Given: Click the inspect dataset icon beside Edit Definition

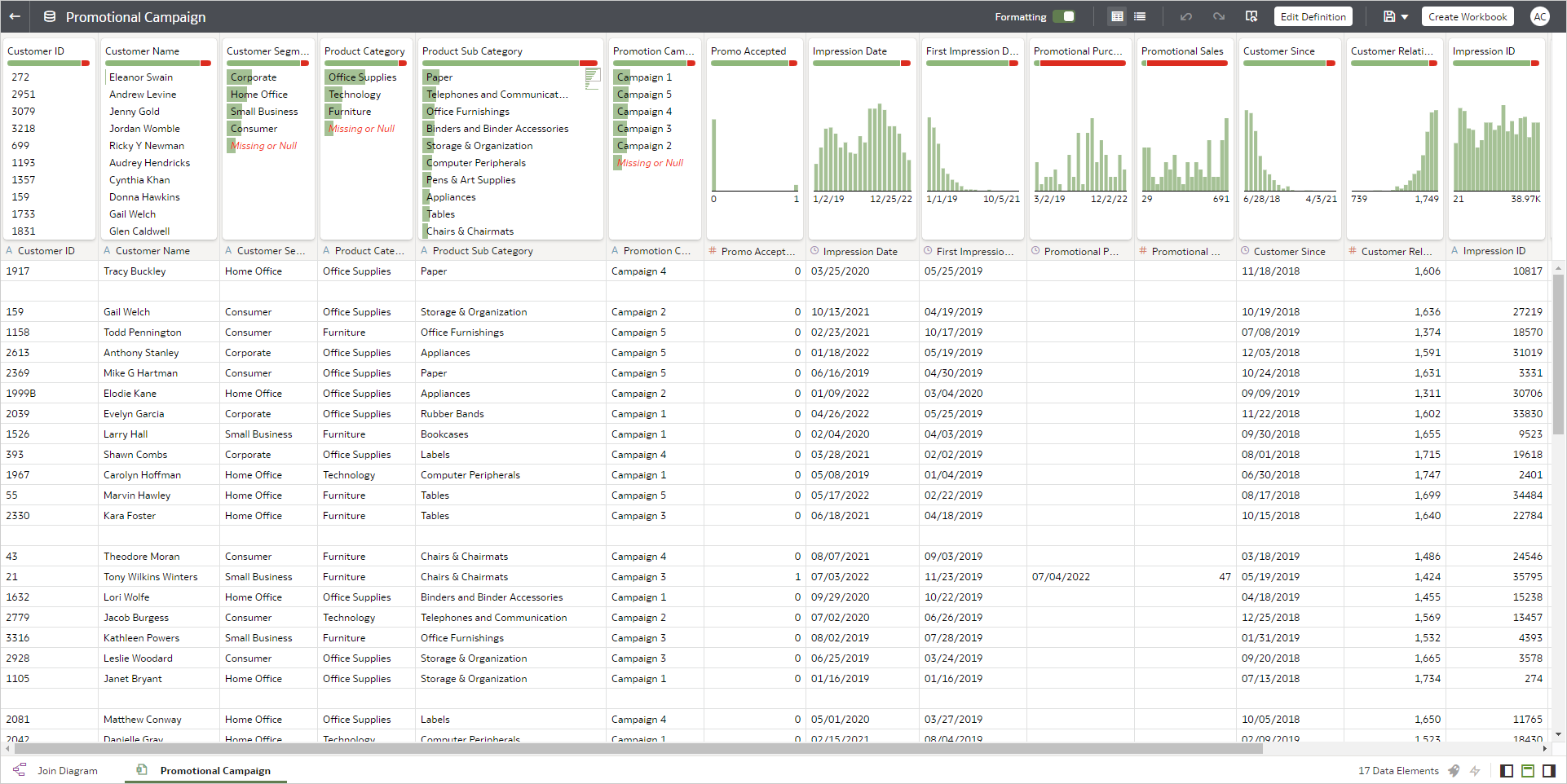Looking at the screenshot, I should (1251, 16).
